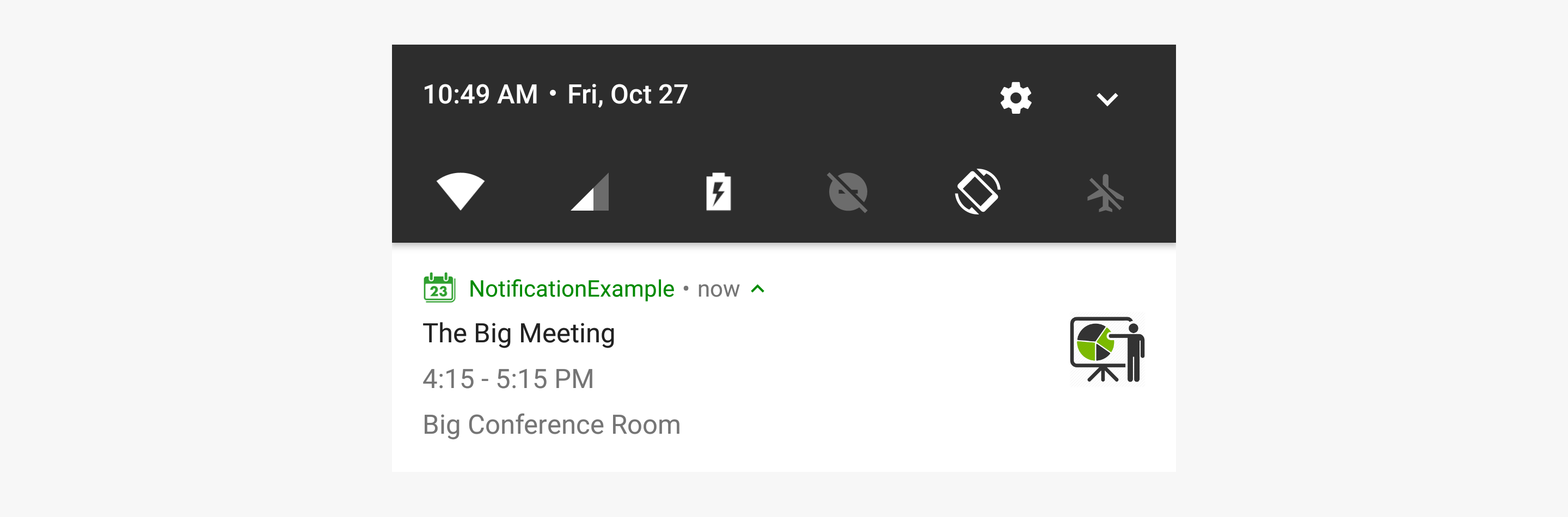Screen dimensions: 1568x517
Task: Click the Wi-Fi quick settings icon
Action: coord(460,191)
